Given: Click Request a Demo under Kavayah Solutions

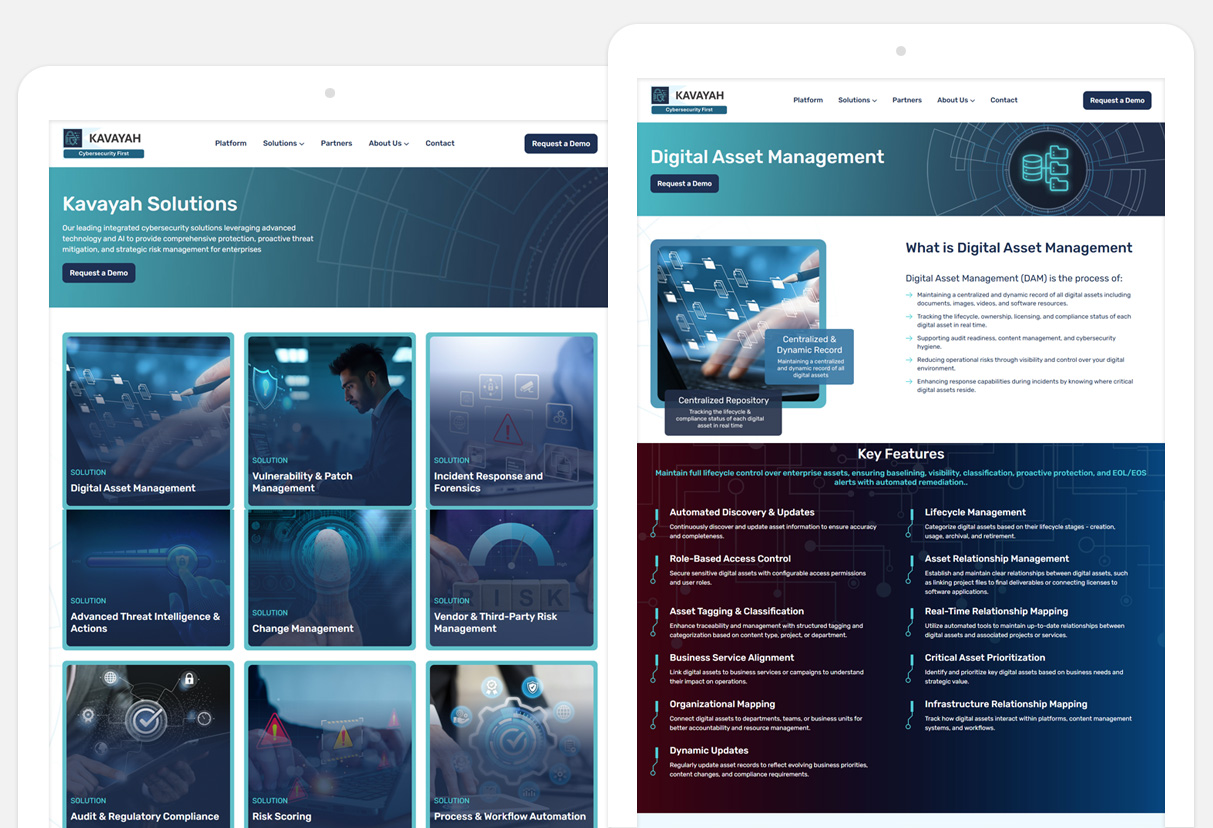Looking at the screenshot, I should coord(99,273).
